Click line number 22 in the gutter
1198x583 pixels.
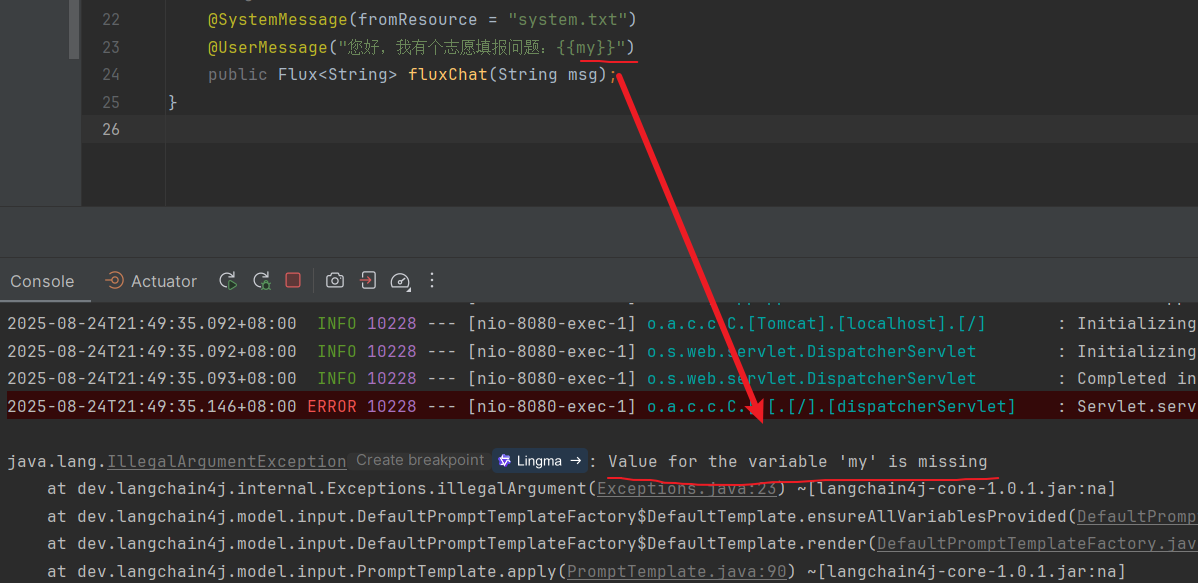(111, 20)
